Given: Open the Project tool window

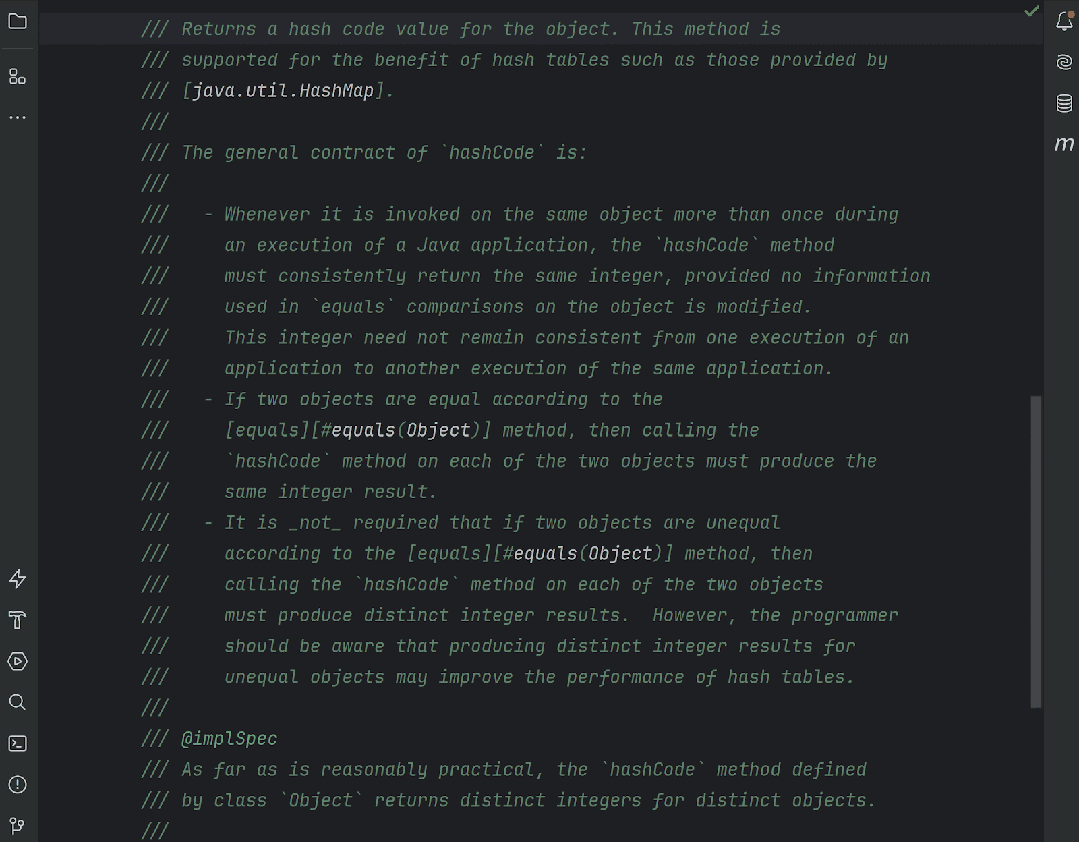Looking at the screenshot, I should point(17,20).
